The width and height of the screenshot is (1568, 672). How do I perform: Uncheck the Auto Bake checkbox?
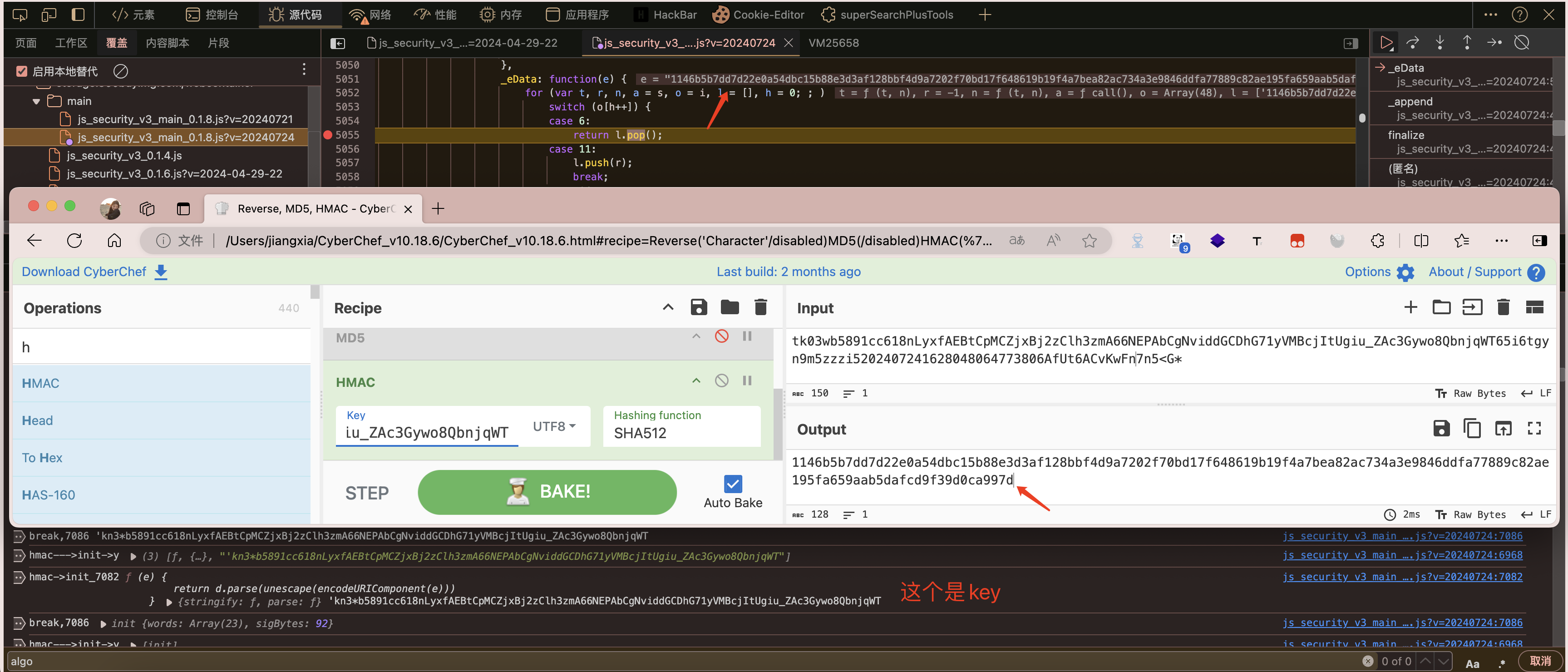click(x=733, y=484)
